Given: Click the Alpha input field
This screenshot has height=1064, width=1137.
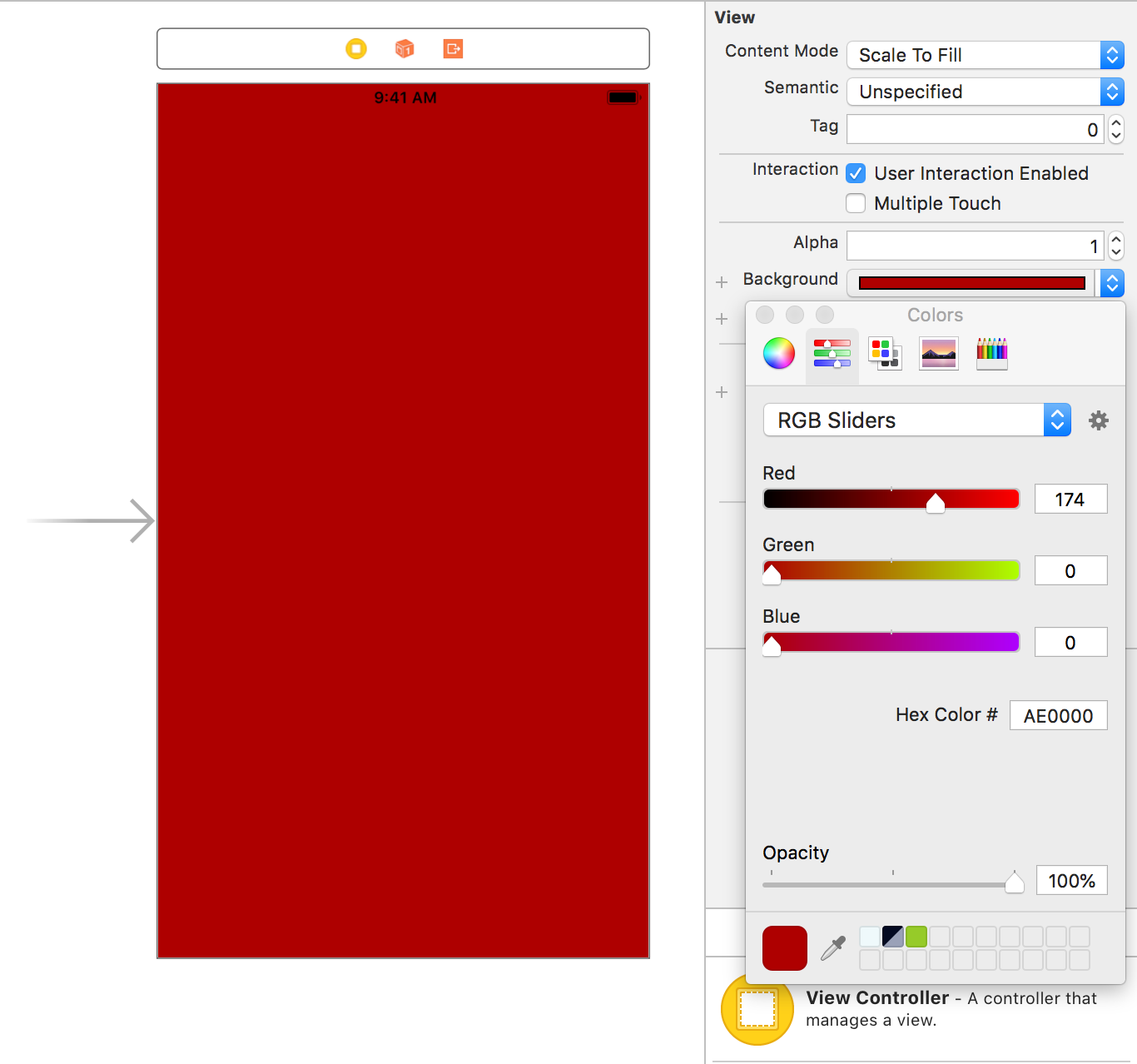Looking at the screenshot, I should (976, 246).
